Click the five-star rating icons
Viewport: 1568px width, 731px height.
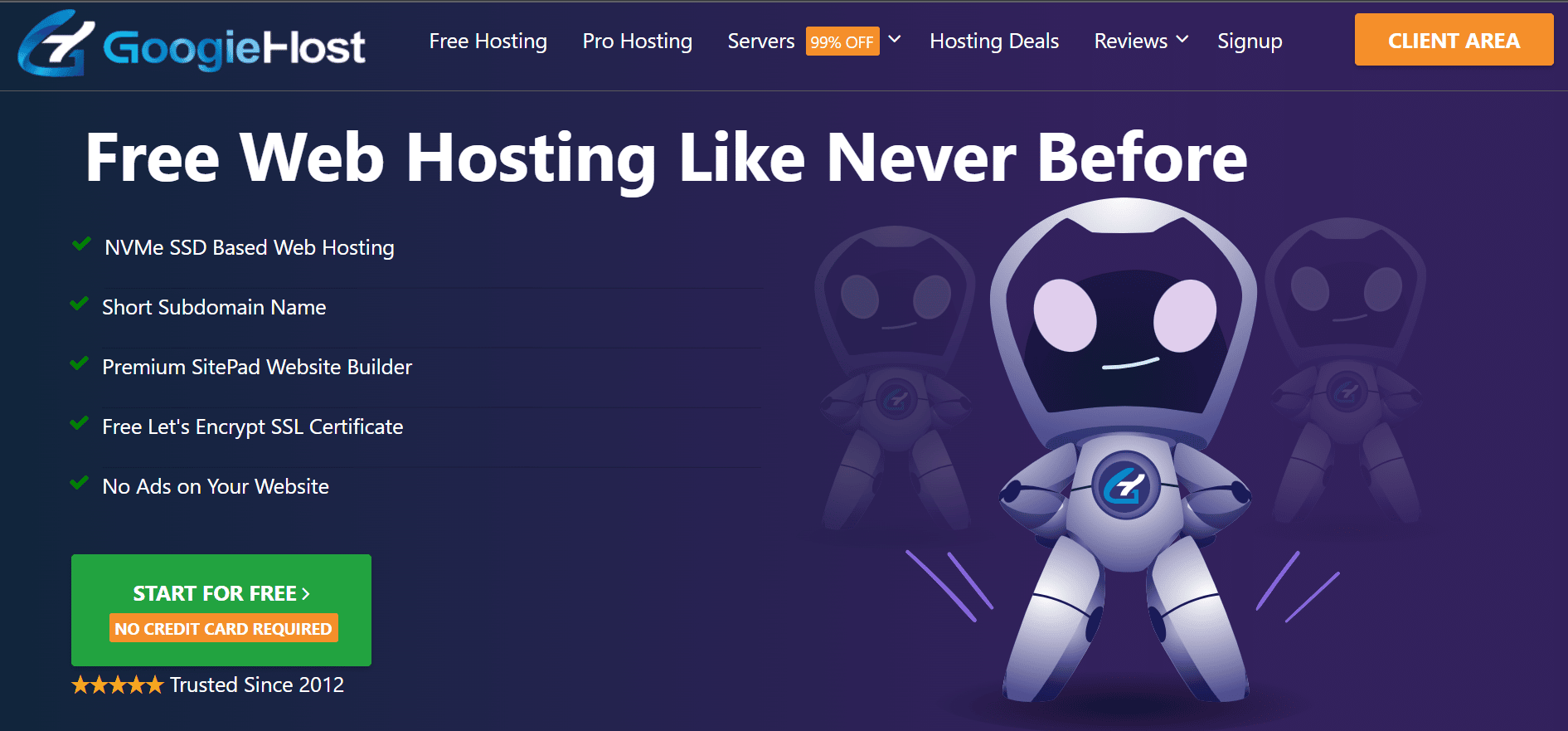tap(118, 685)
